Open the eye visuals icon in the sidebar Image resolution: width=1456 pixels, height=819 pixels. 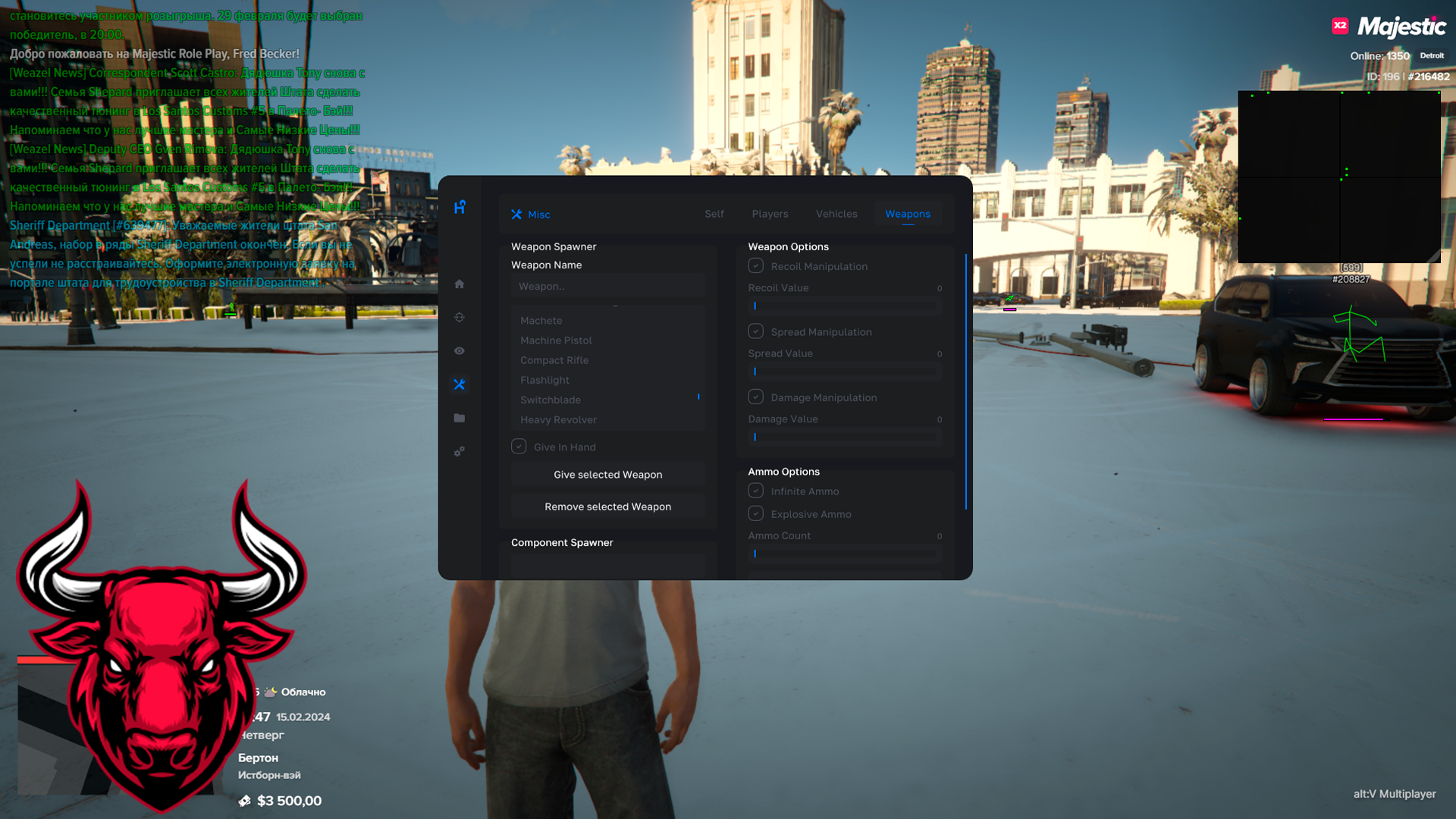pos(459,351)
